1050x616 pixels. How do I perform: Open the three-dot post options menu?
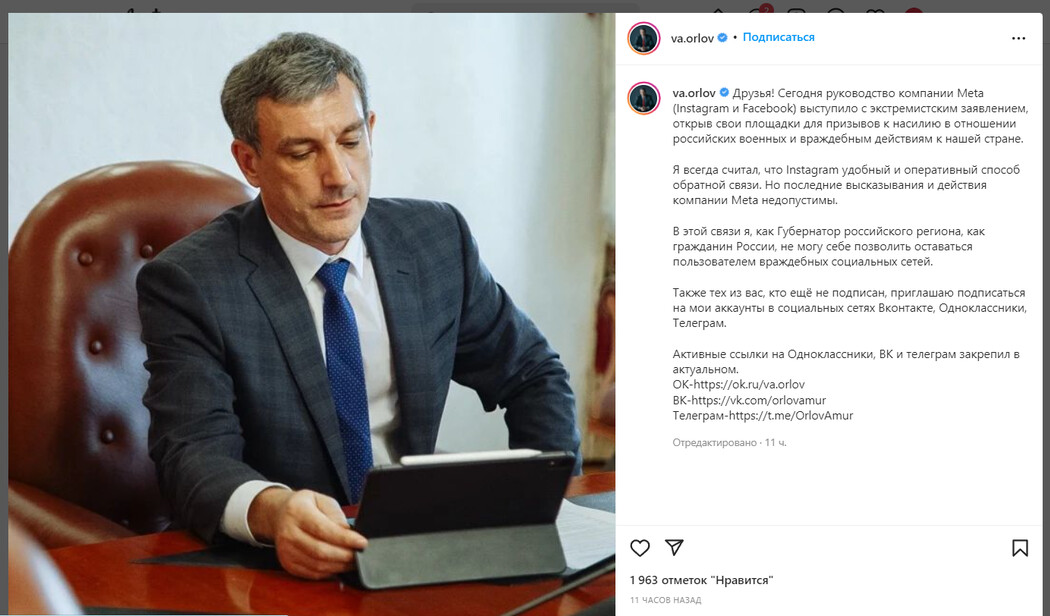tap(1018, 38)
